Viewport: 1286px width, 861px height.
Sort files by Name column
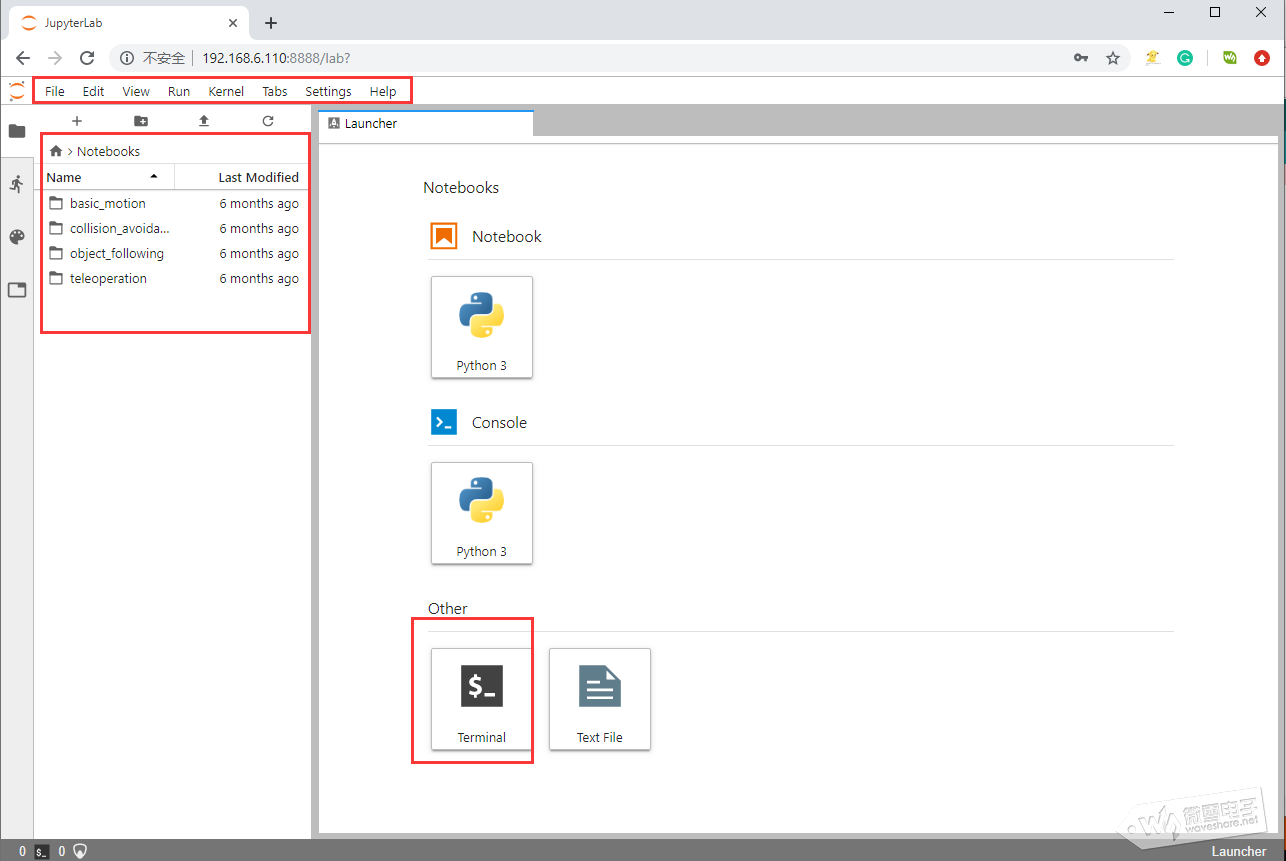tap(100, 177)
